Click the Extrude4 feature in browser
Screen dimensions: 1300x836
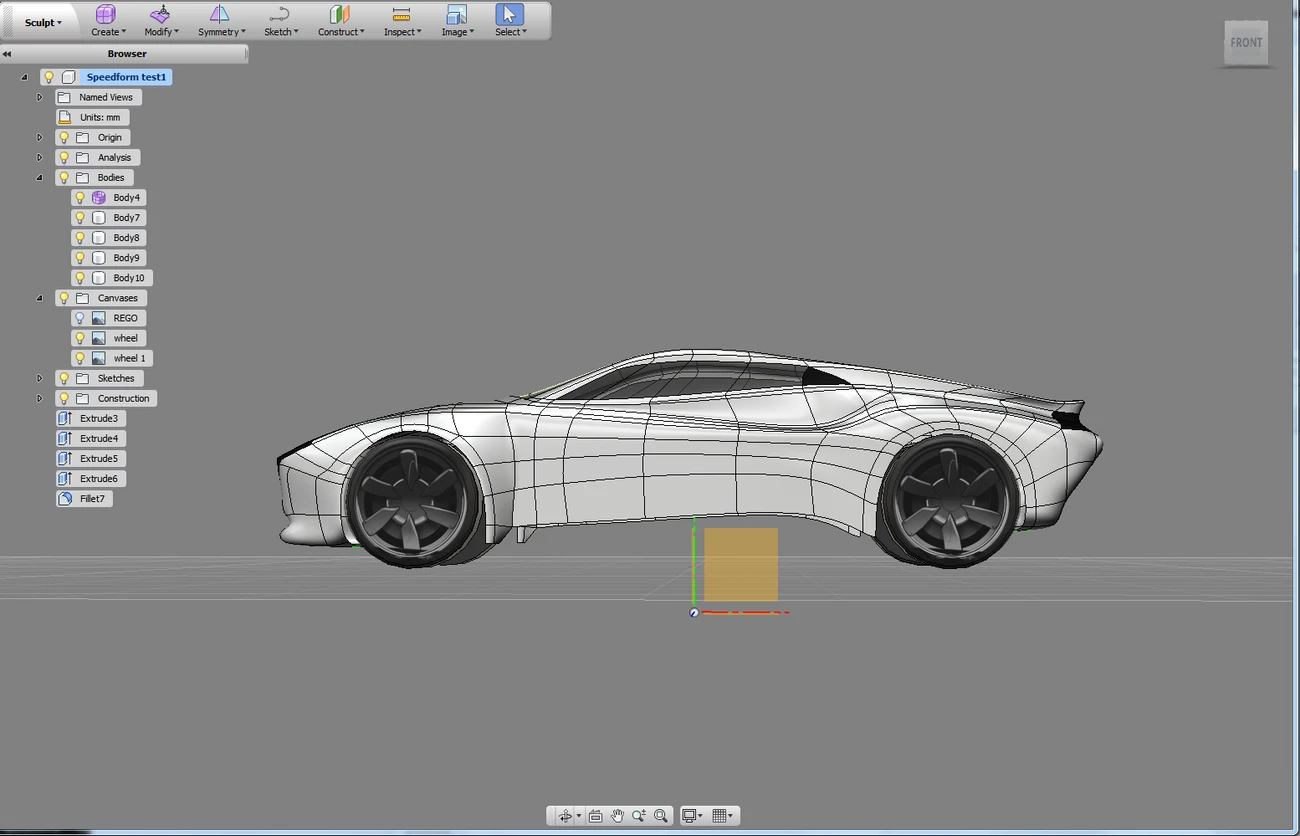click(x=97, y=438)
